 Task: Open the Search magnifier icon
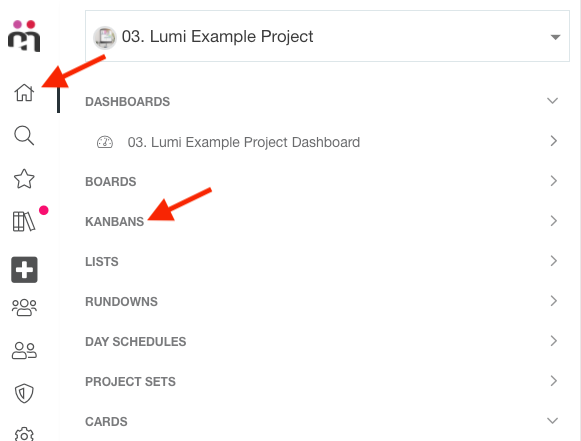(x=24, y=135)
